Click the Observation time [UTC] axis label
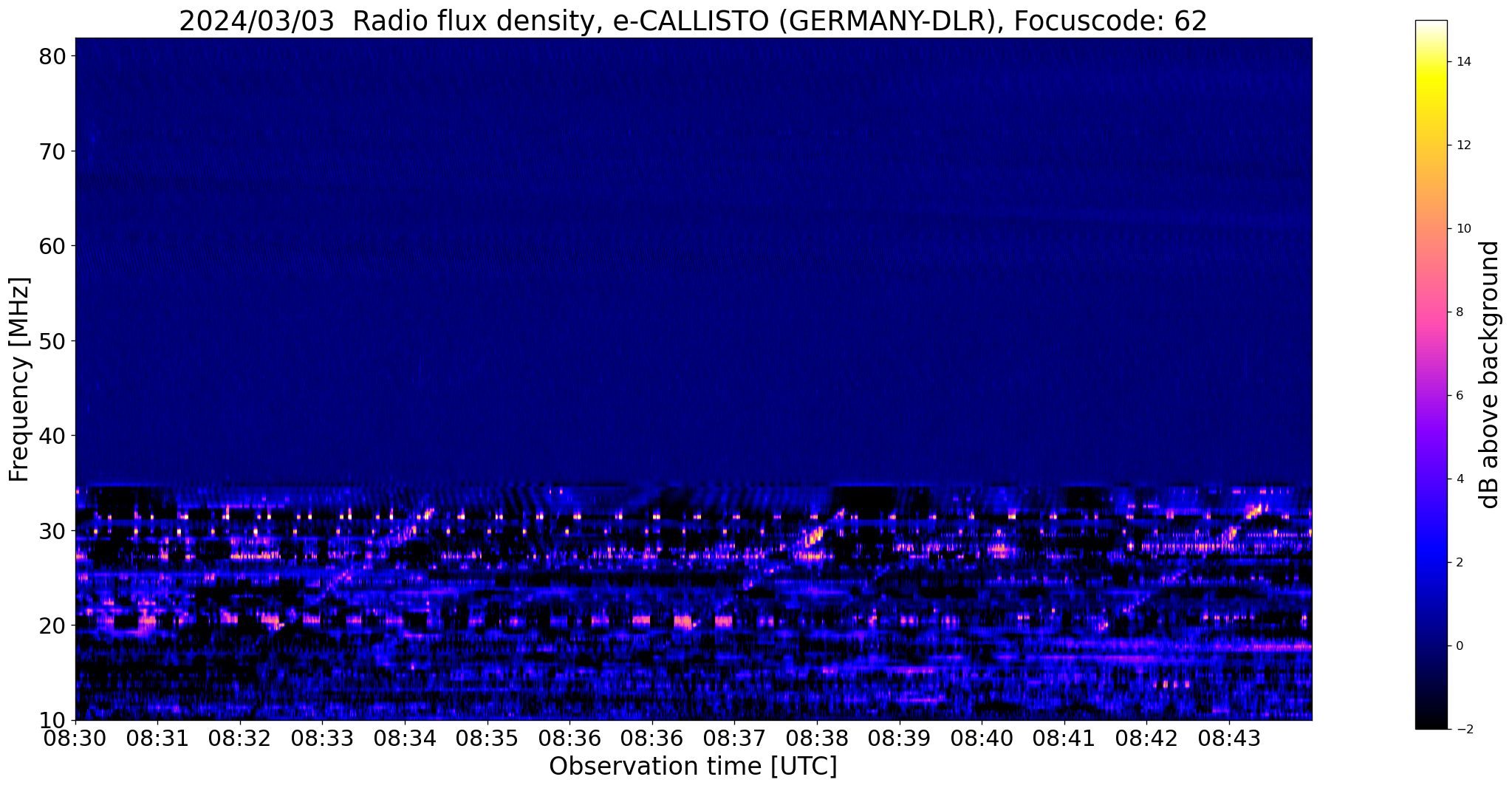1512x788 pixels. [x=693, y=767]
